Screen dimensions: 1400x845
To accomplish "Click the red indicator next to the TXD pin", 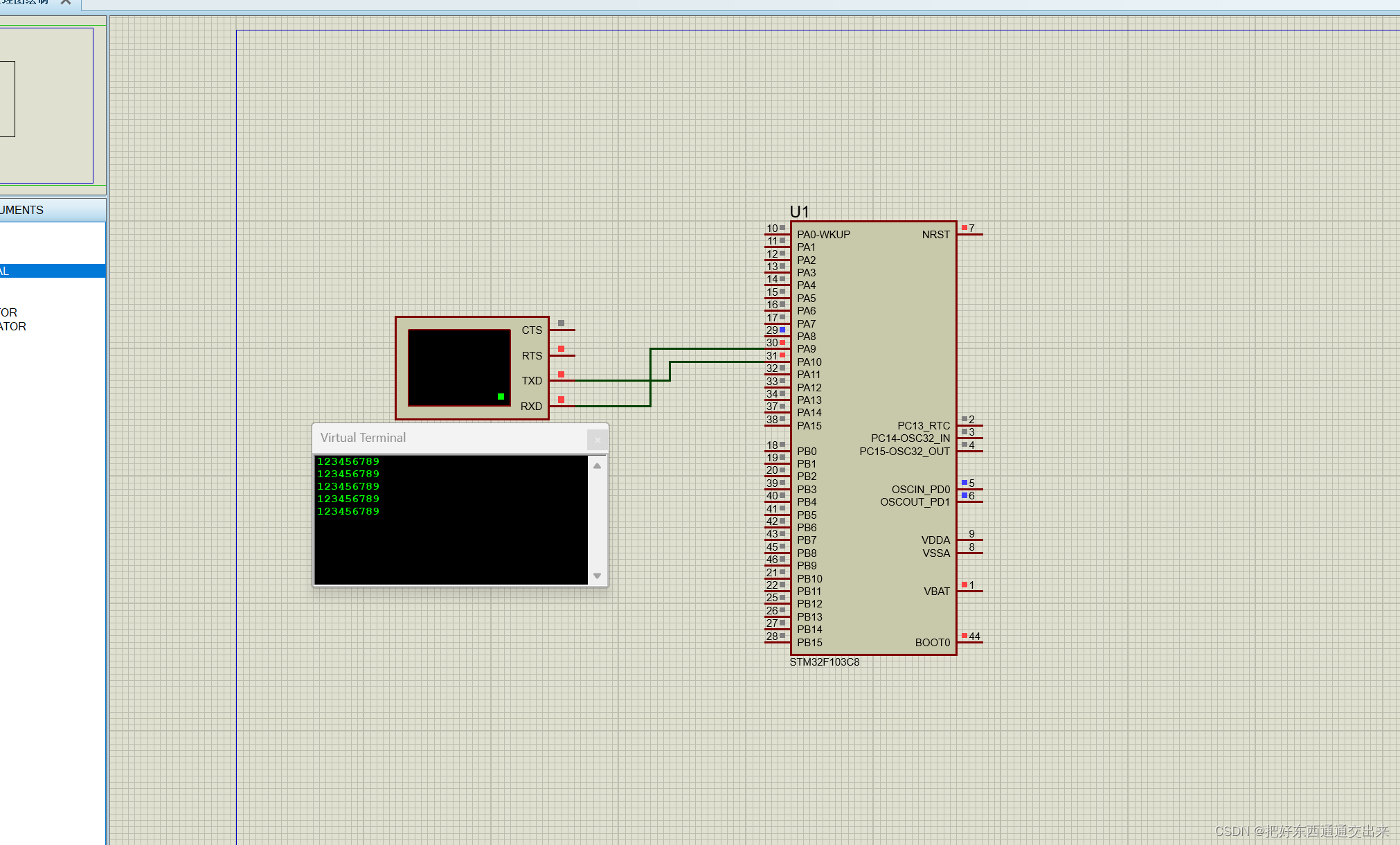I will (x=561, y=373).
